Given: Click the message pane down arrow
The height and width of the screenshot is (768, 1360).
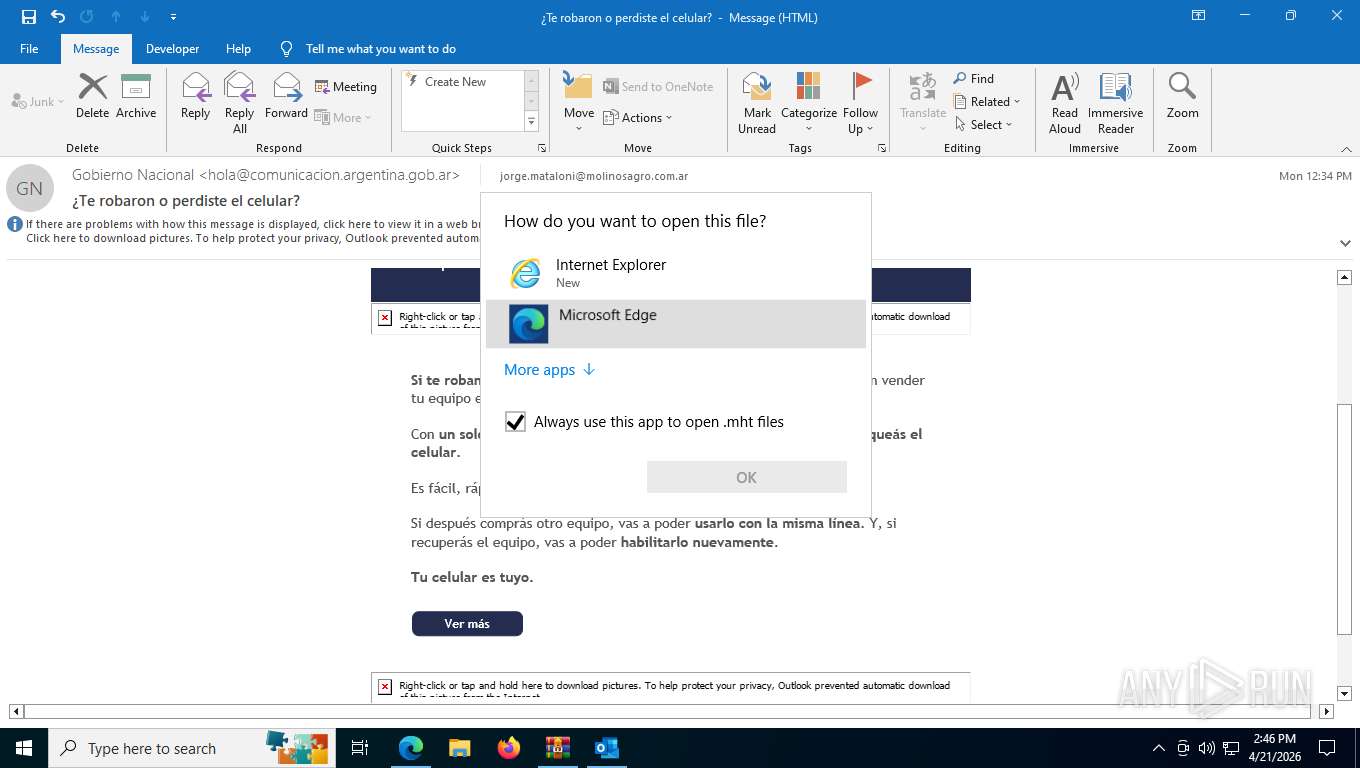Looking at the screenshot, I should tap(1345, 692).
